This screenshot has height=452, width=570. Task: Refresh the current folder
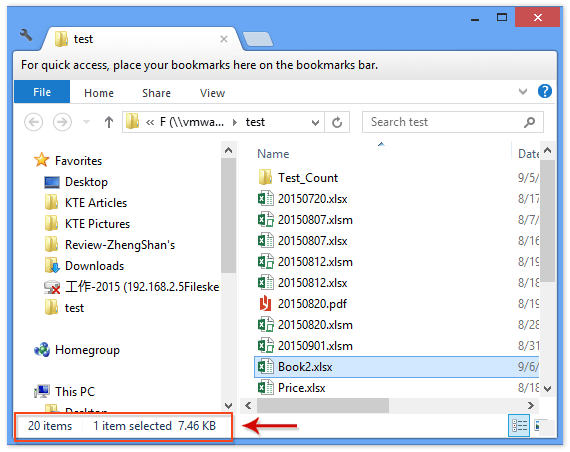click(x=337, y=122)
